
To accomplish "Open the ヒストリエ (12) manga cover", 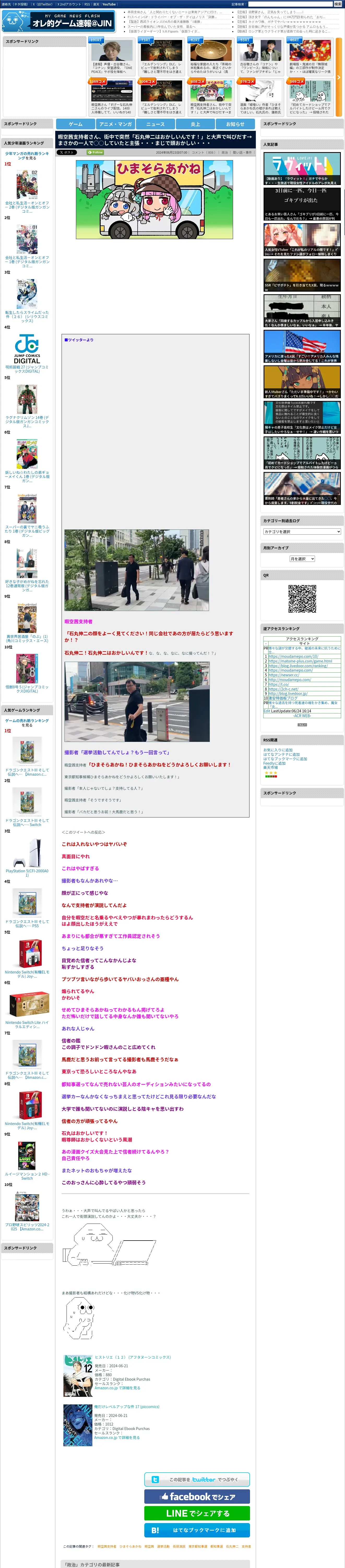I will 78,1375.
